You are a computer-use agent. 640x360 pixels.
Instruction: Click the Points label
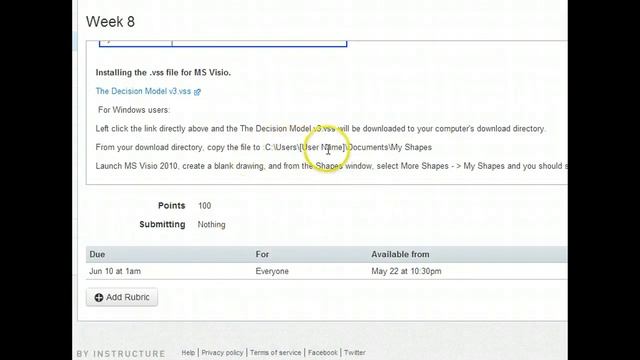171,206
